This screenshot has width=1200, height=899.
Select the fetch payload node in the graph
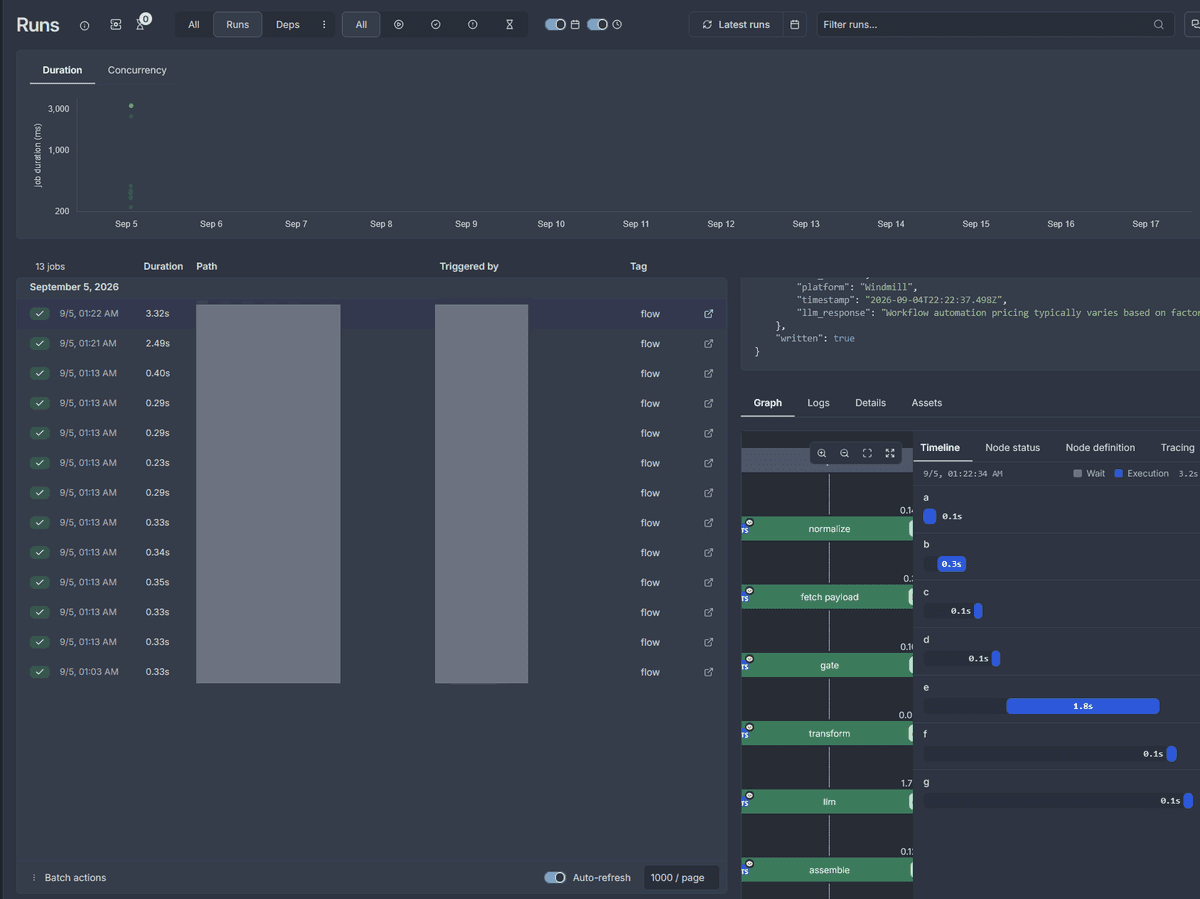click(827, 597)
